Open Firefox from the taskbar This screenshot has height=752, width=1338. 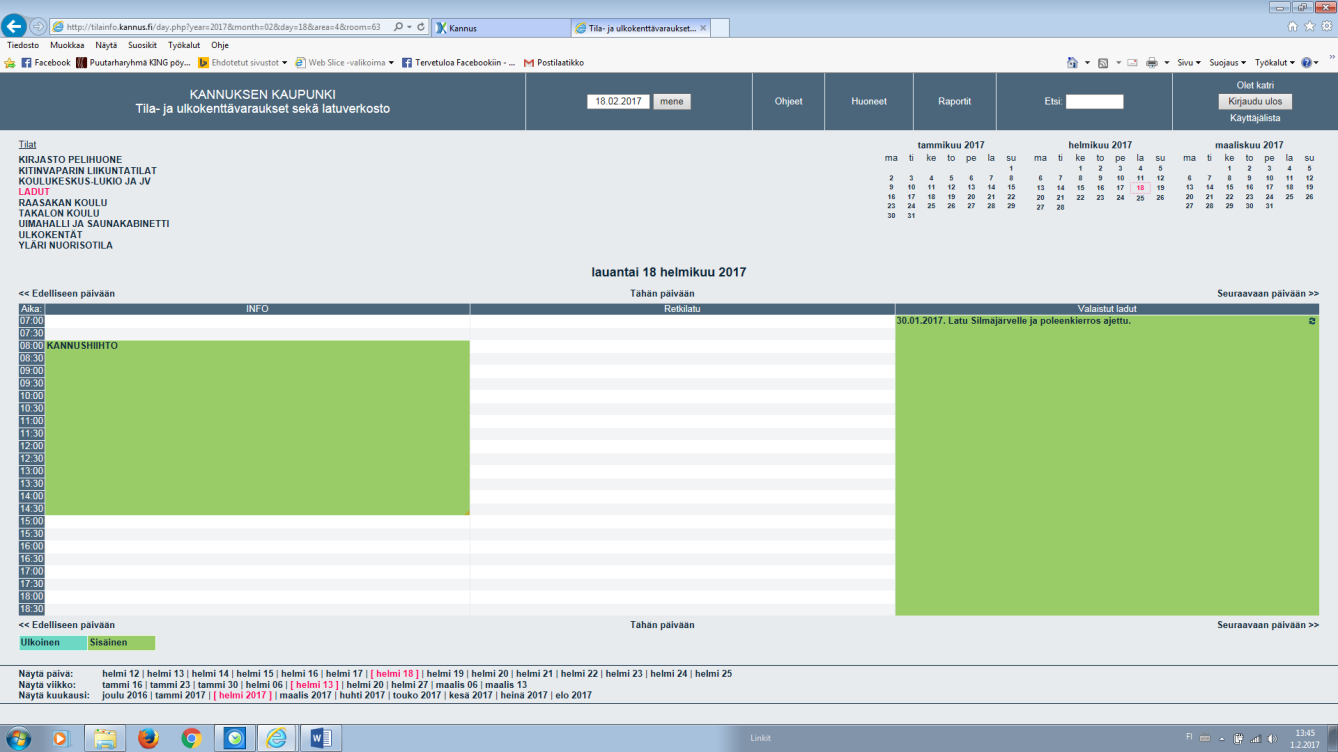(x=148, y=738)
